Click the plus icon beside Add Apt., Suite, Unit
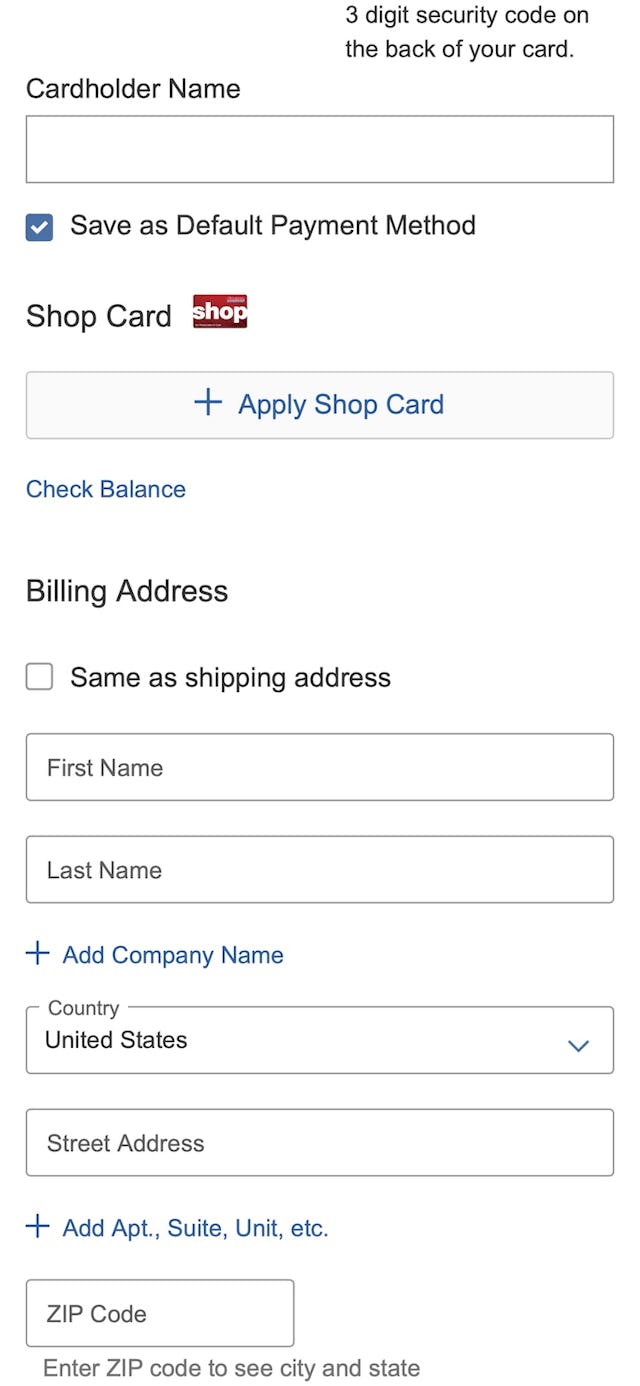640x1386 pixels. [x=36, y=1227]
